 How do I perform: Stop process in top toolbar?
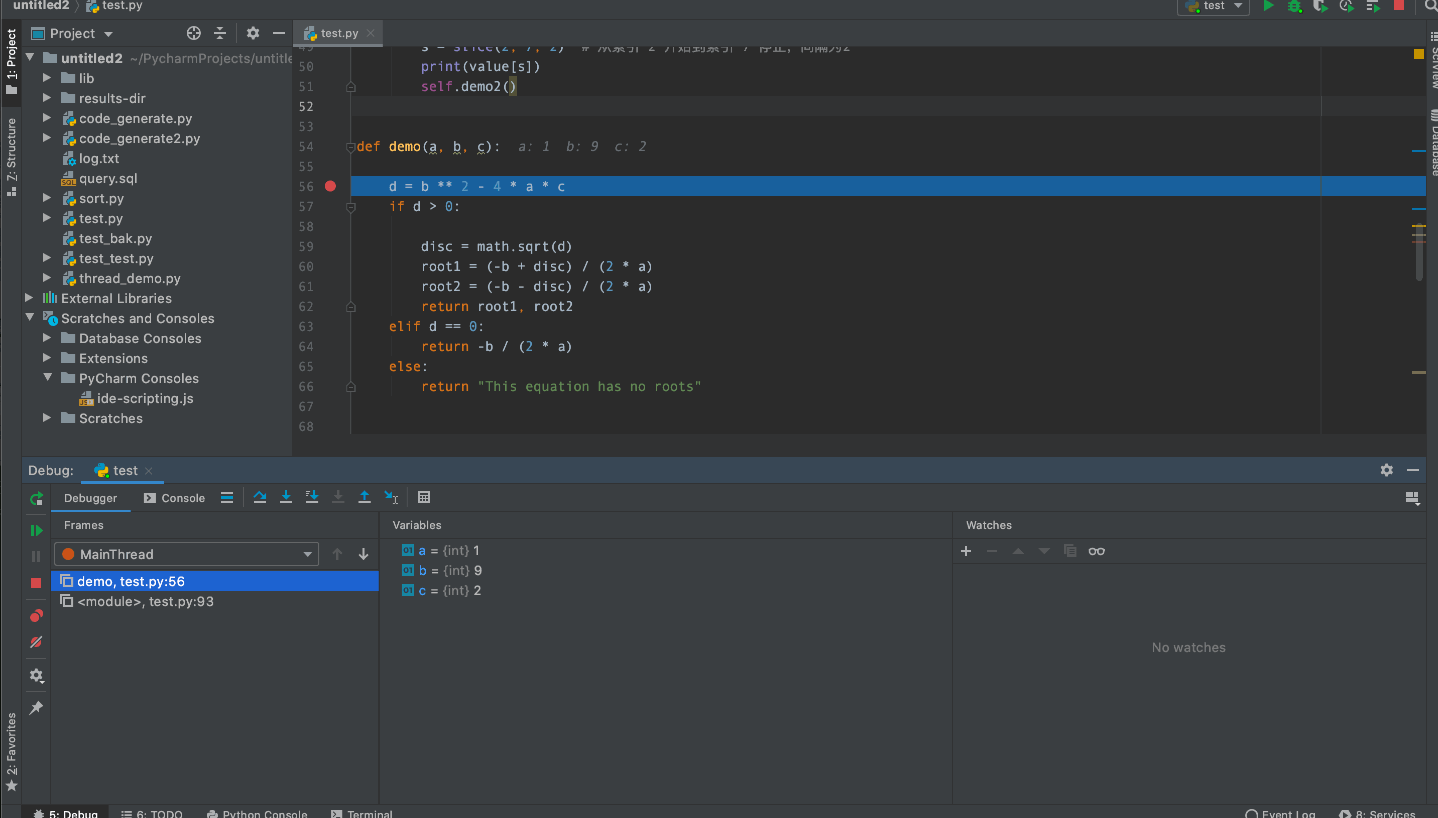click(x=1399, y=6)
